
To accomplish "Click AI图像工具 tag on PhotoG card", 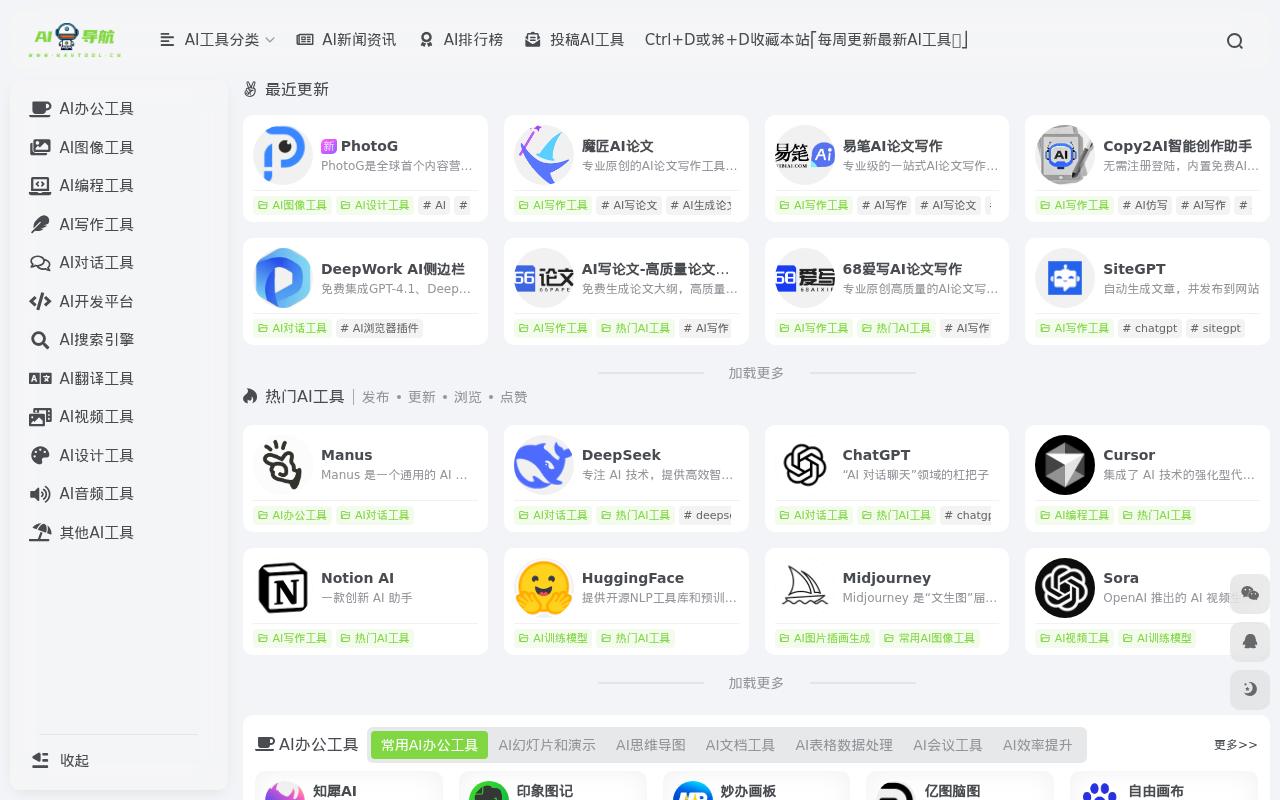I will [292, 205].
